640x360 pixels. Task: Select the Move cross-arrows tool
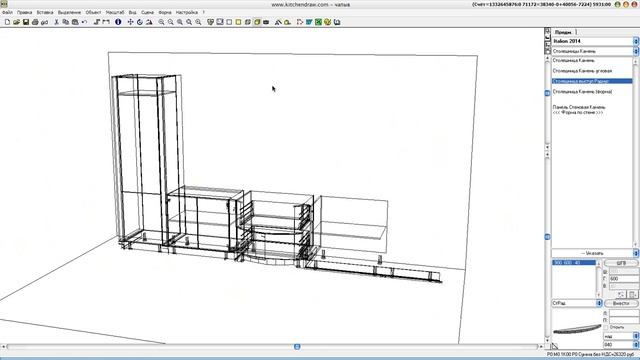coord(131,22)
